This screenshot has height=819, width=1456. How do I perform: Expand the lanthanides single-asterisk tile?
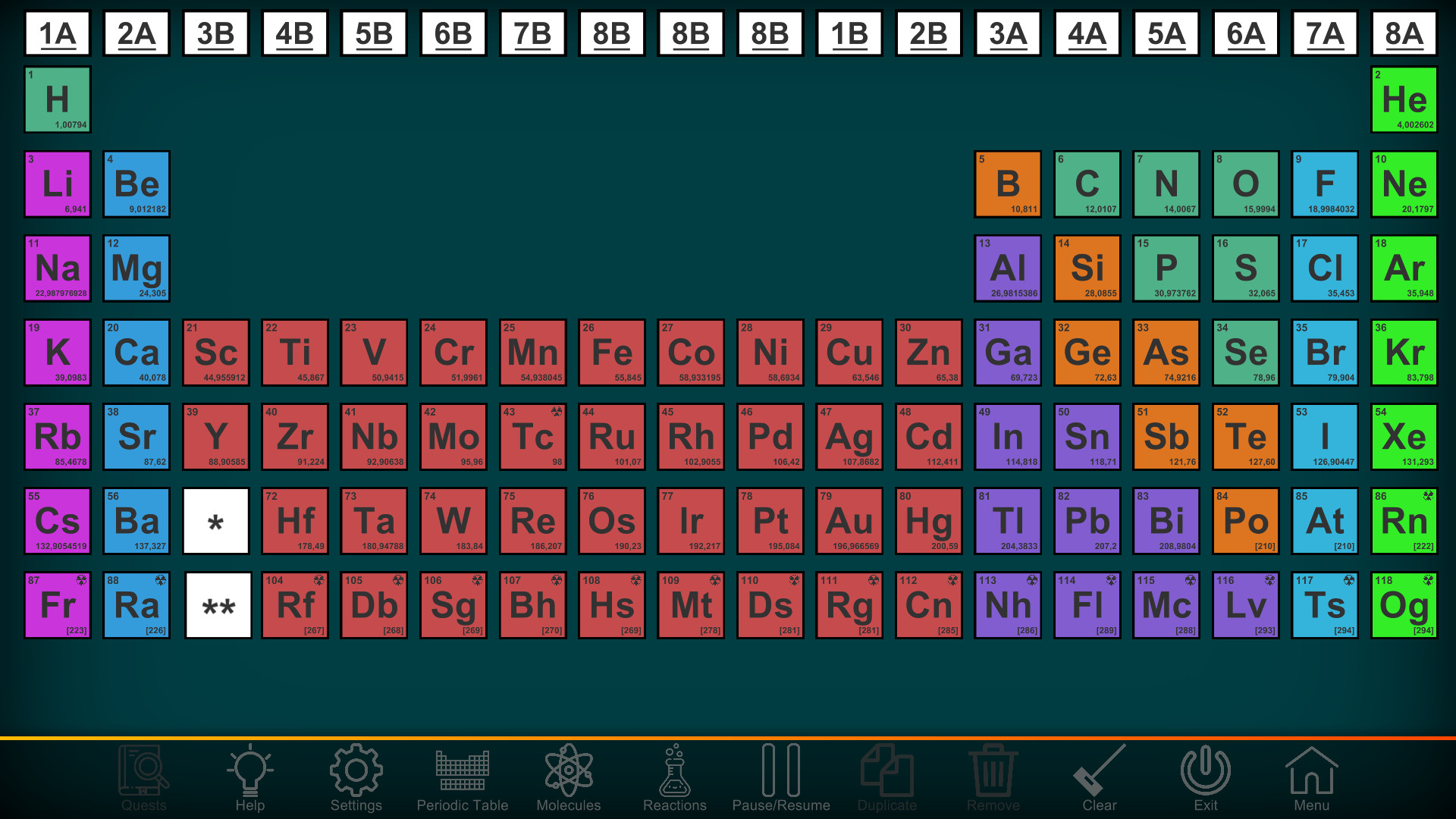pos(216,521)
